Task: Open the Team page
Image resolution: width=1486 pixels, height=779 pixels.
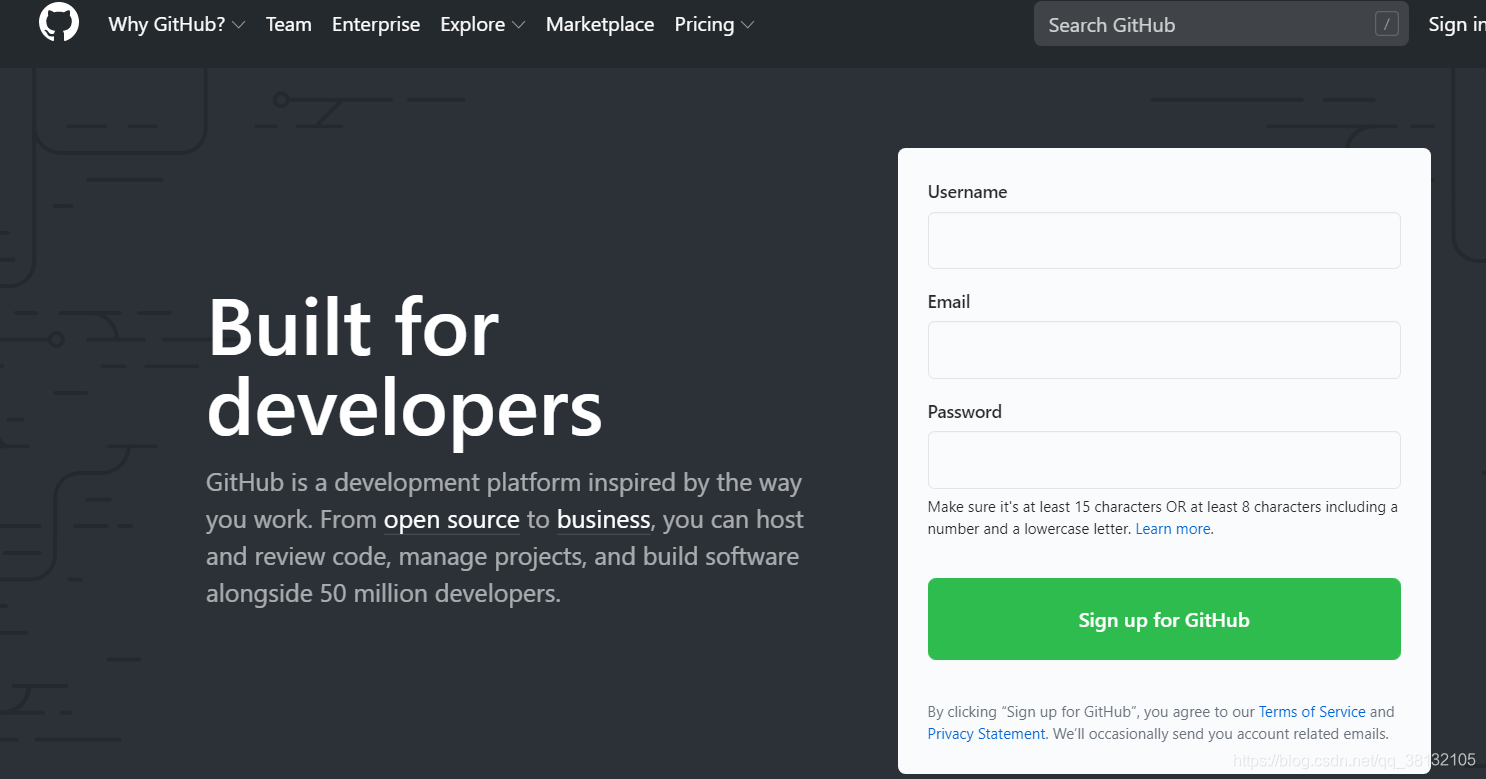Action: coord(289,24)
